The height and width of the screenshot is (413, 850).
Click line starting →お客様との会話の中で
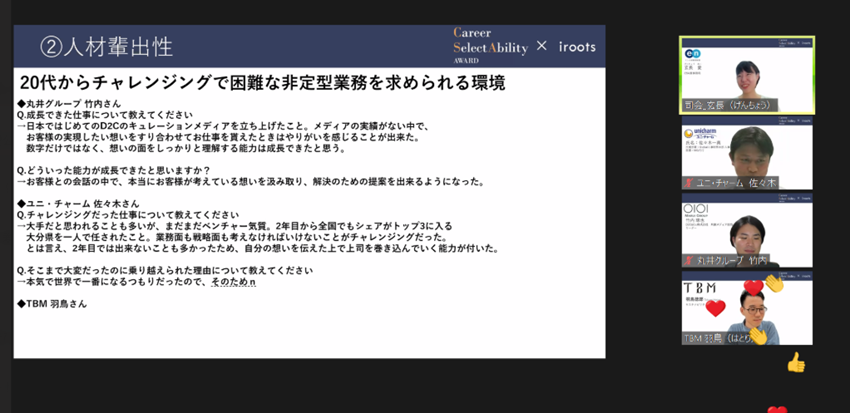(250, 182)
